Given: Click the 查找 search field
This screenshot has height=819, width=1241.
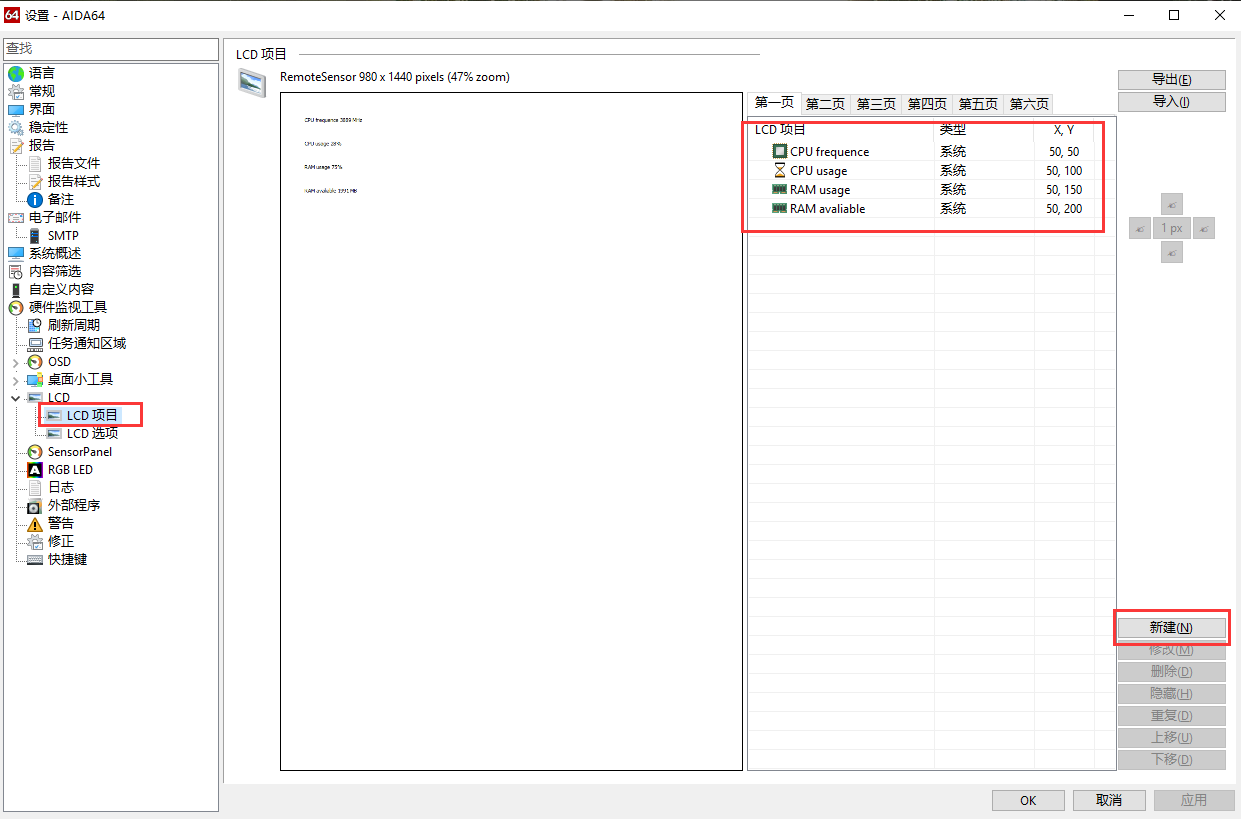Looking at the screenshot, I should (110, 49).
